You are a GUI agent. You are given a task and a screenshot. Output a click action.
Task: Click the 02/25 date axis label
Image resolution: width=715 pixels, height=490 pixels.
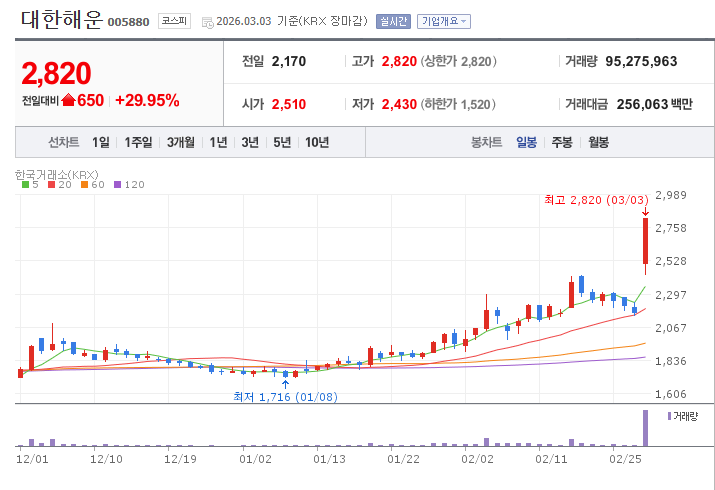pos(625,459)
